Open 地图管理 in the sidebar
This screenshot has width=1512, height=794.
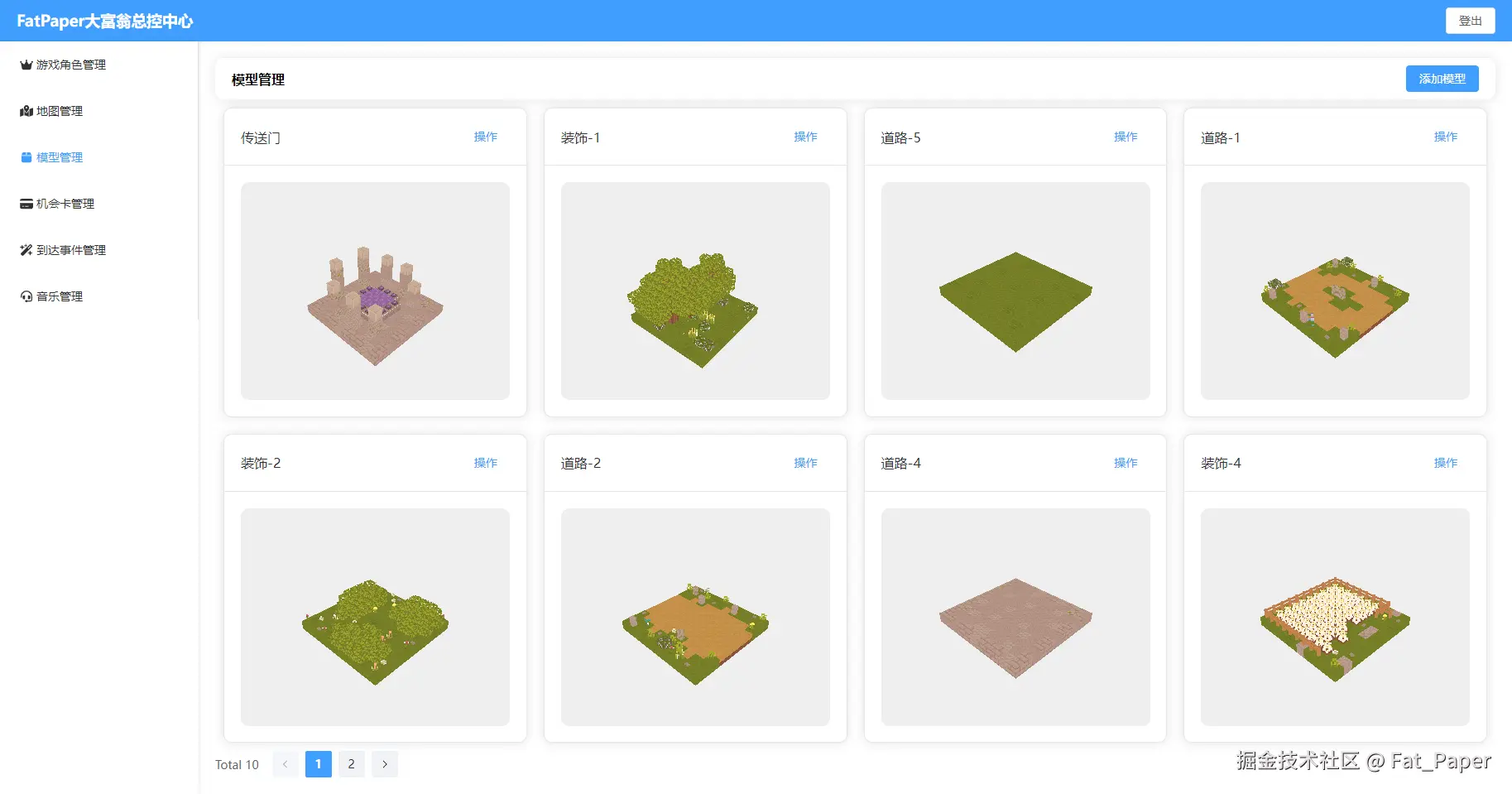click(x=99, y=111)
